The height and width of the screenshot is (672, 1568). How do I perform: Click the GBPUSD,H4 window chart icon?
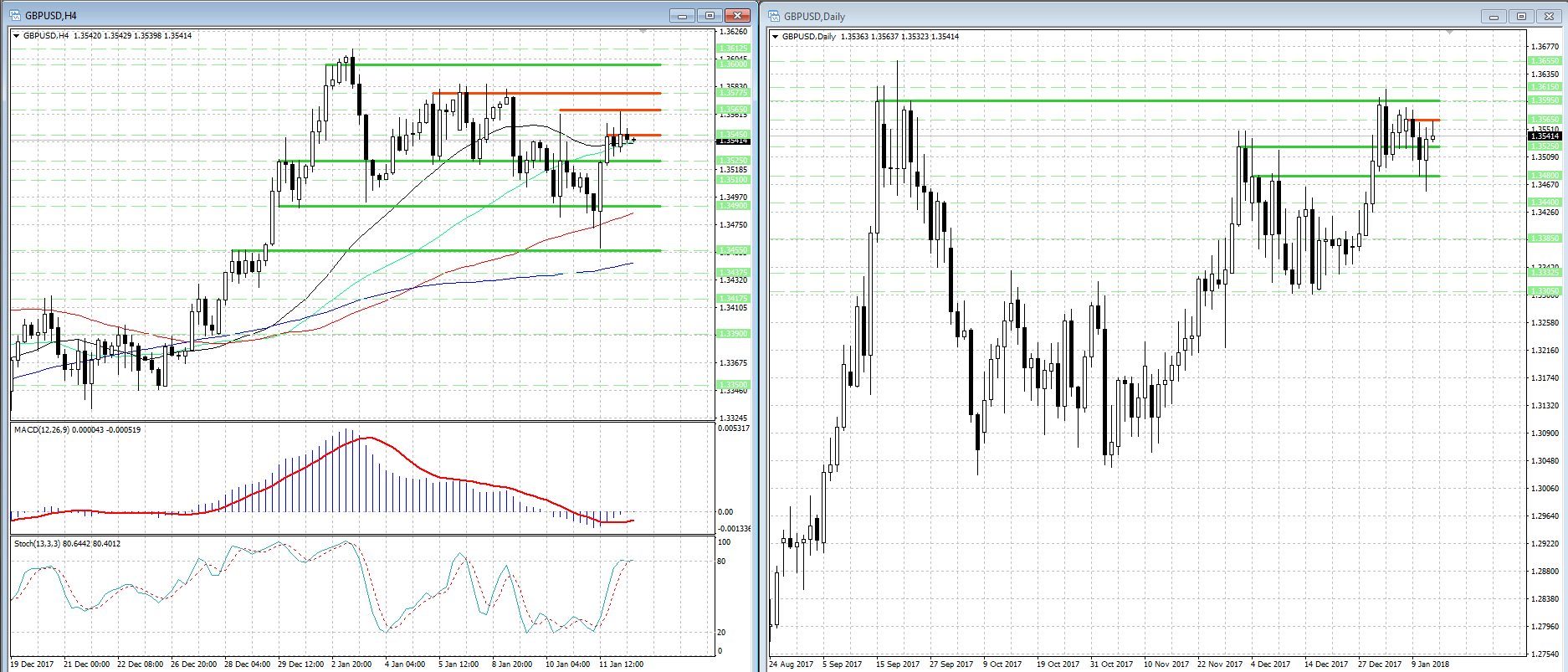[x=15, y=15]
